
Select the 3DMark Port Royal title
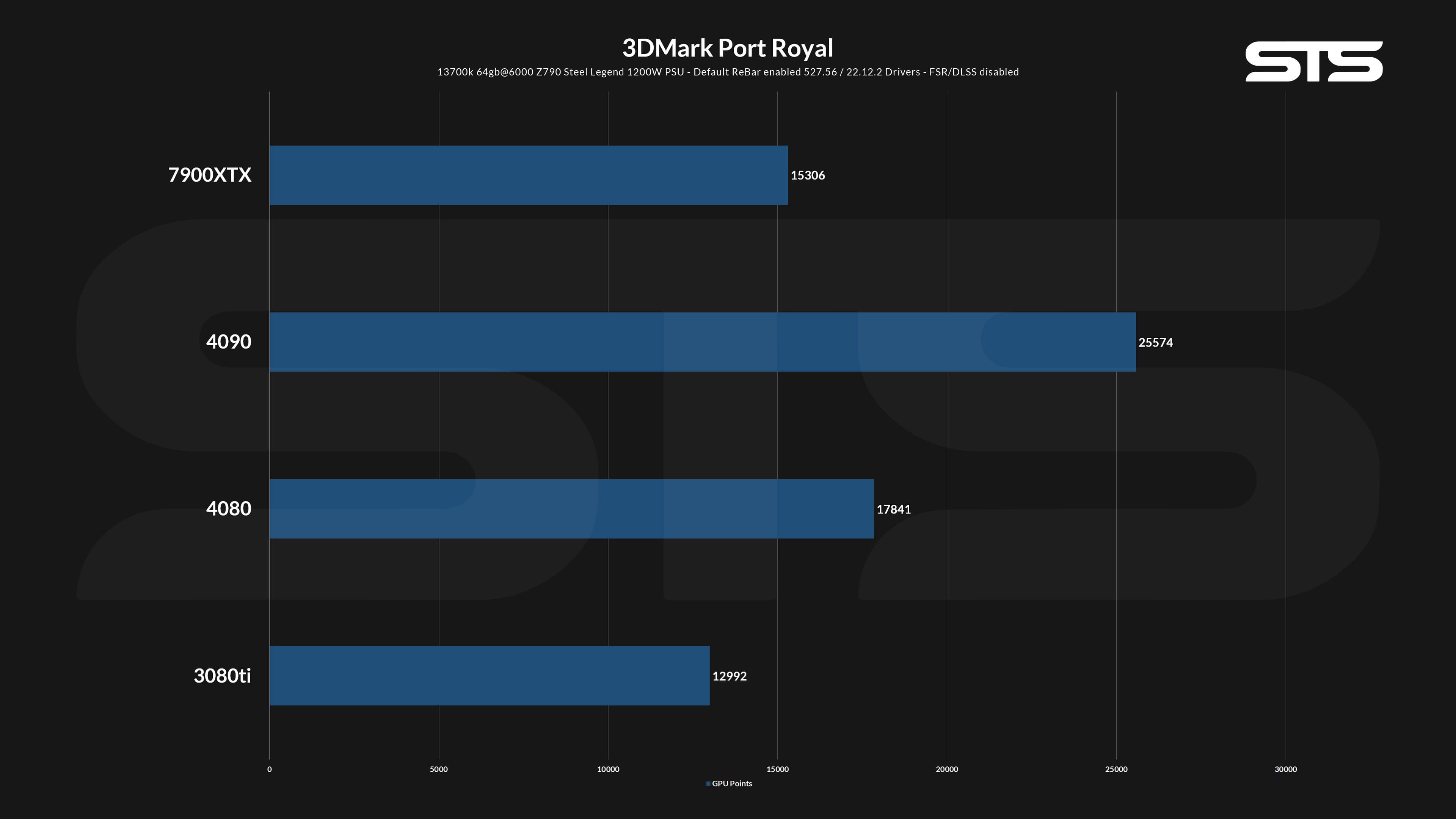pos(728,48)
